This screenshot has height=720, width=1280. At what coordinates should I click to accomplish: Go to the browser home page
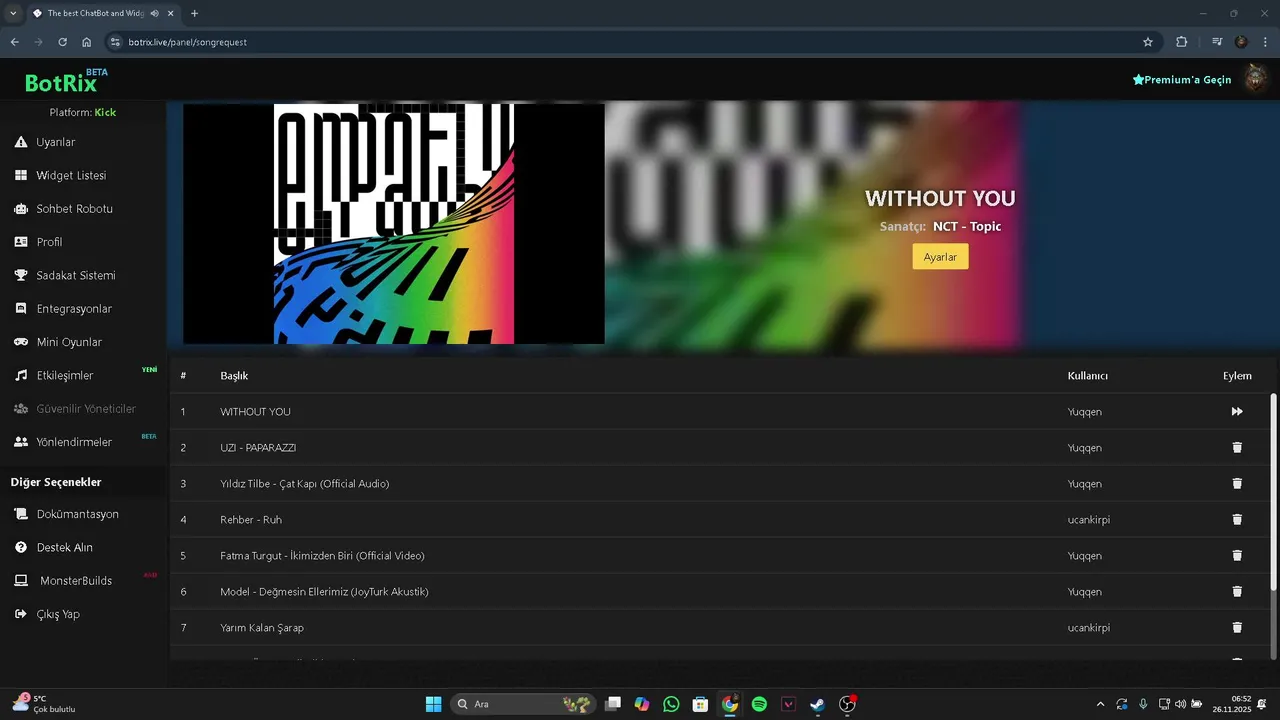(87, 42)
